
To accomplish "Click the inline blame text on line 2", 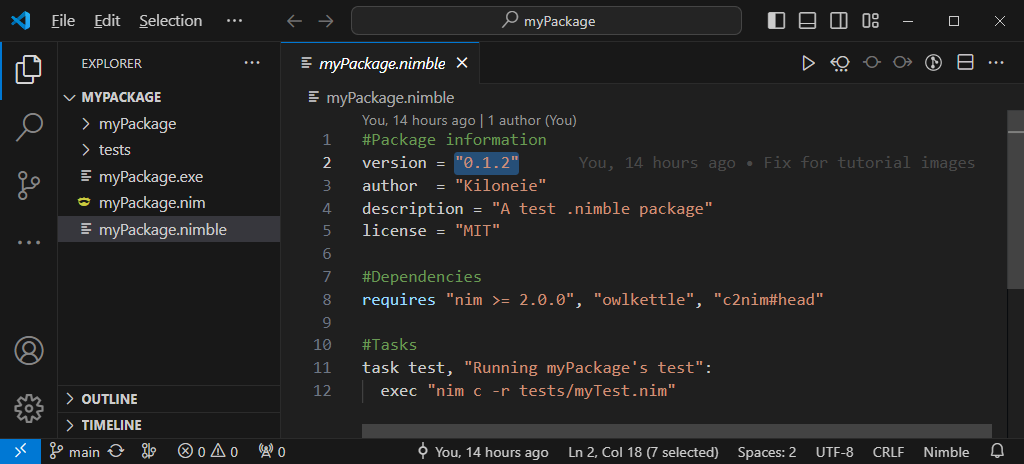I will [x=776, y=163].
